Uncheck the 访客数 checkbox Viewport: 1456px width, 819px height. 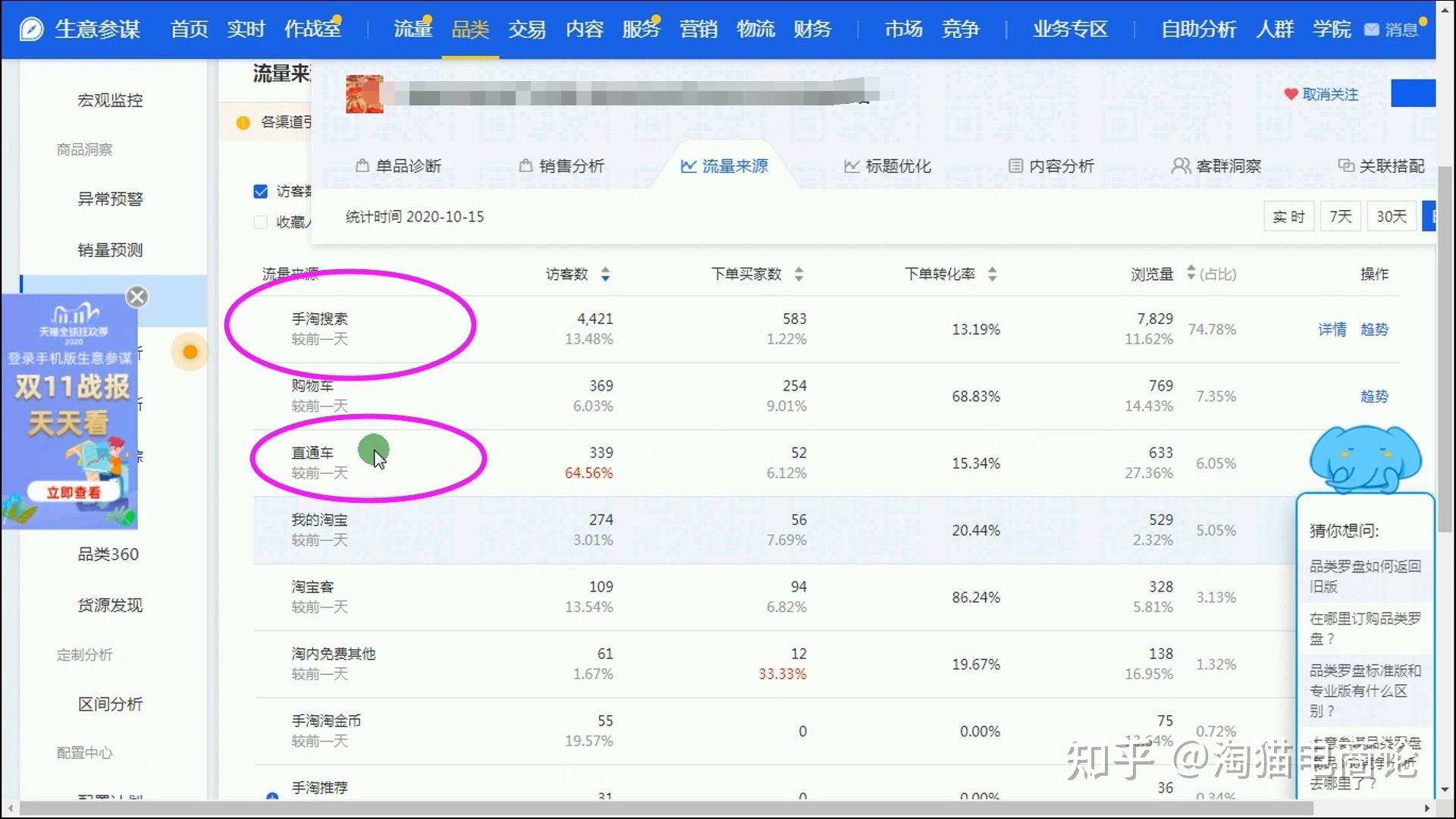[x=260, y=191]
